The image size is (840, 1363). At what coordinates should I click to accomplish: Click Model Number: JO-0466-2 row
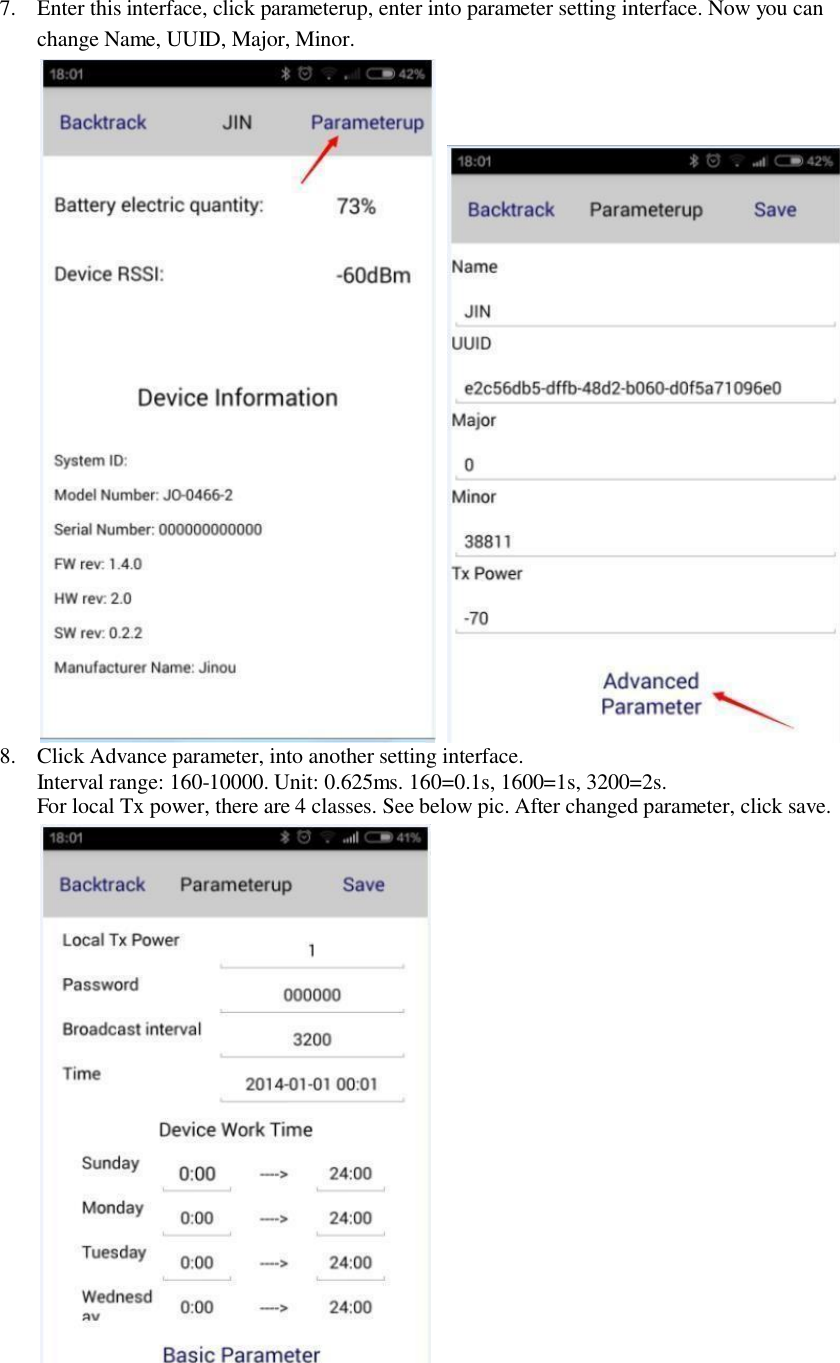[144, 495]
